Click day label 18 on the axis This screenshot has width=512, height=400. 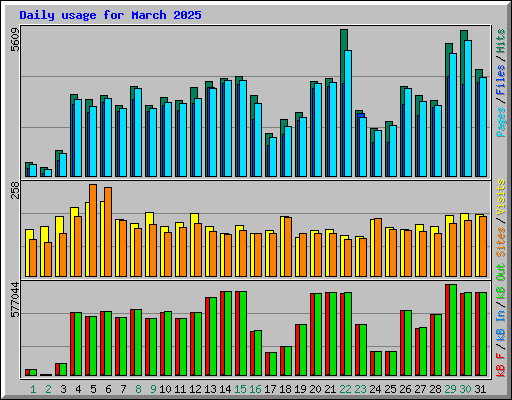pos(285,389)
